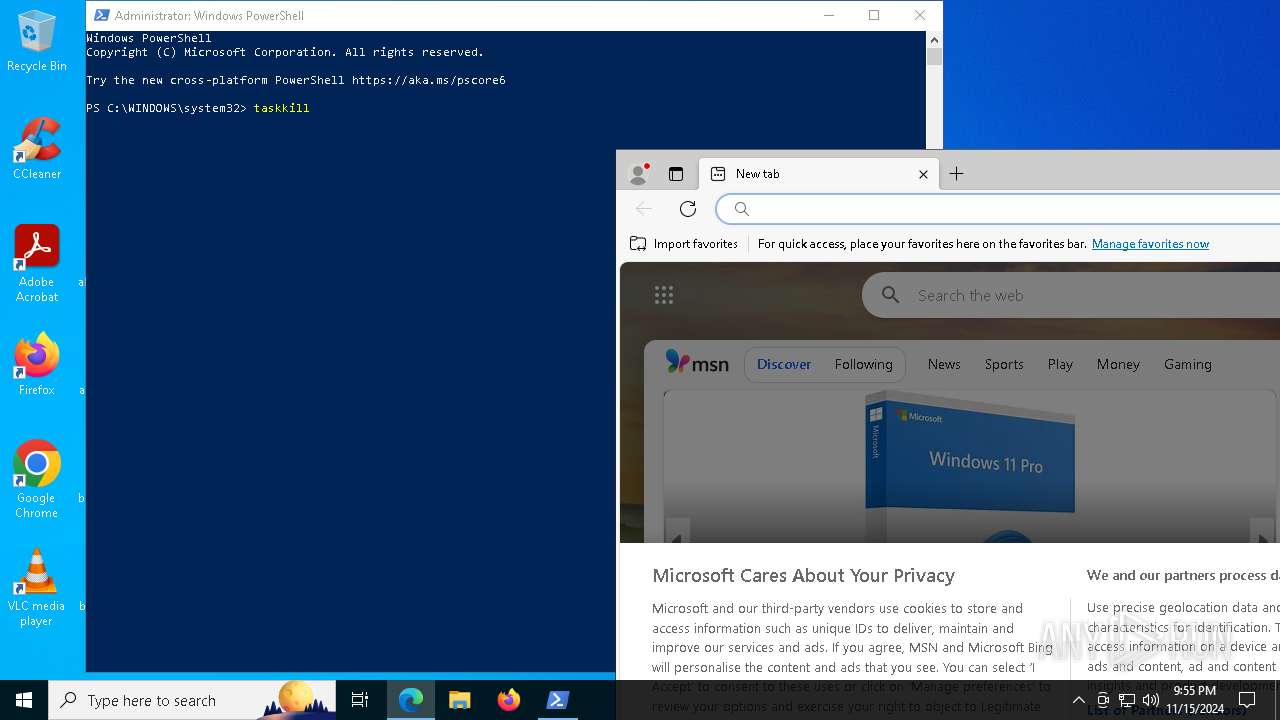Minimize the PowerShell window
The width and height of the screenshot is (1280, 720).
point(828,15)
